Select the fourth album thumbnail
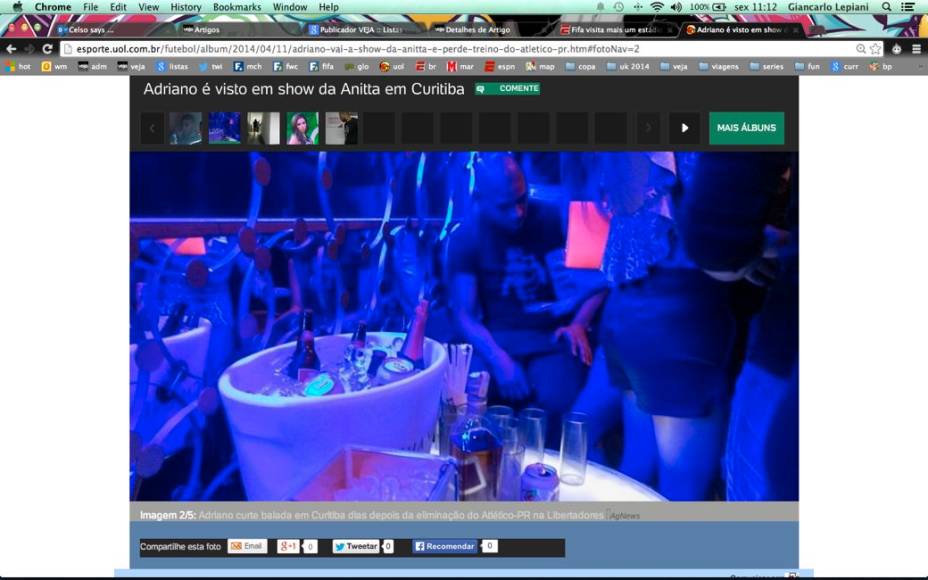928x580 pixels. tap(302, 128)
